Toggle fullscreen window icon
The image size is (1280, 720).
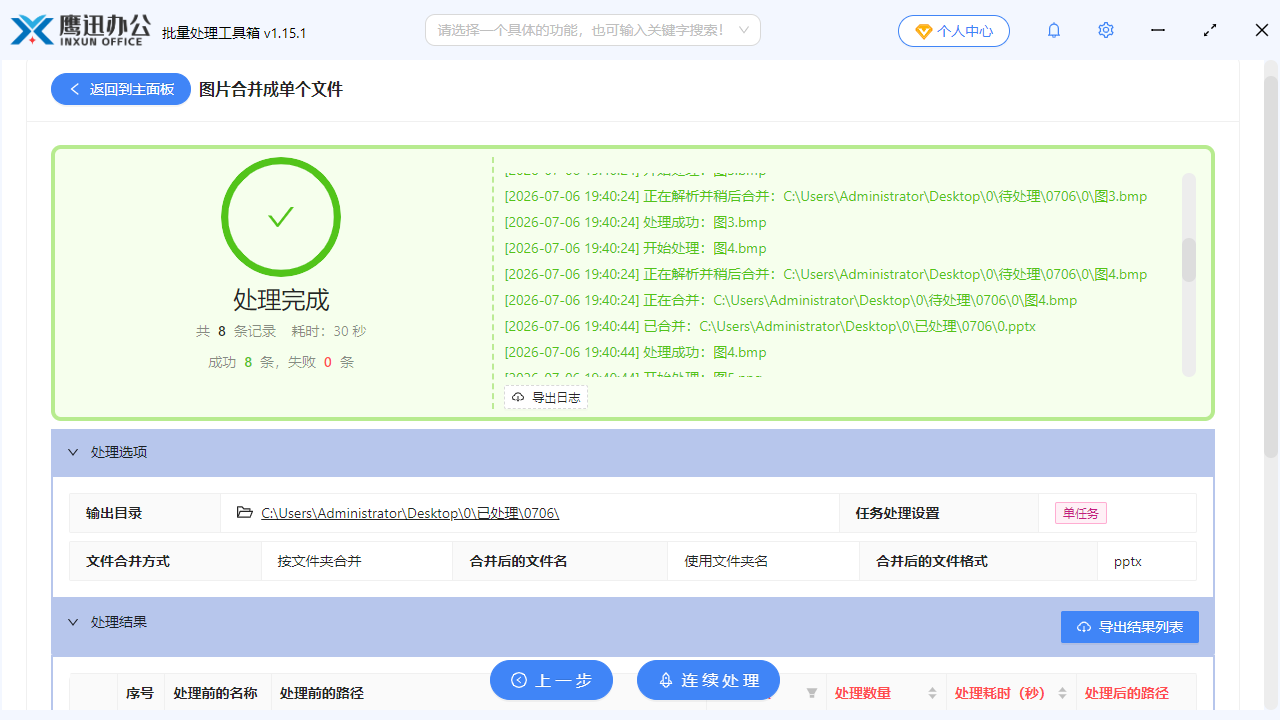pos(1210,30)
